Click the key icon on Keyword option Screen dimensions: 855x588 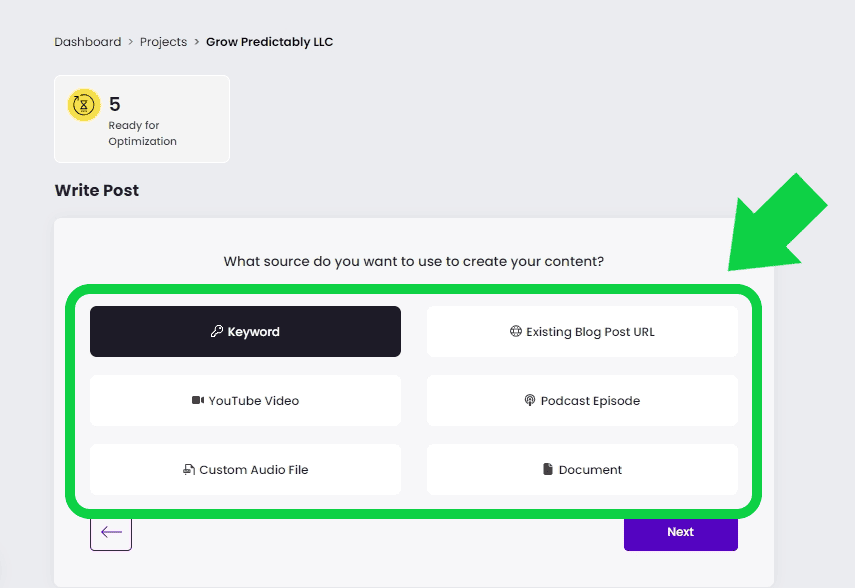pos(216,331)
